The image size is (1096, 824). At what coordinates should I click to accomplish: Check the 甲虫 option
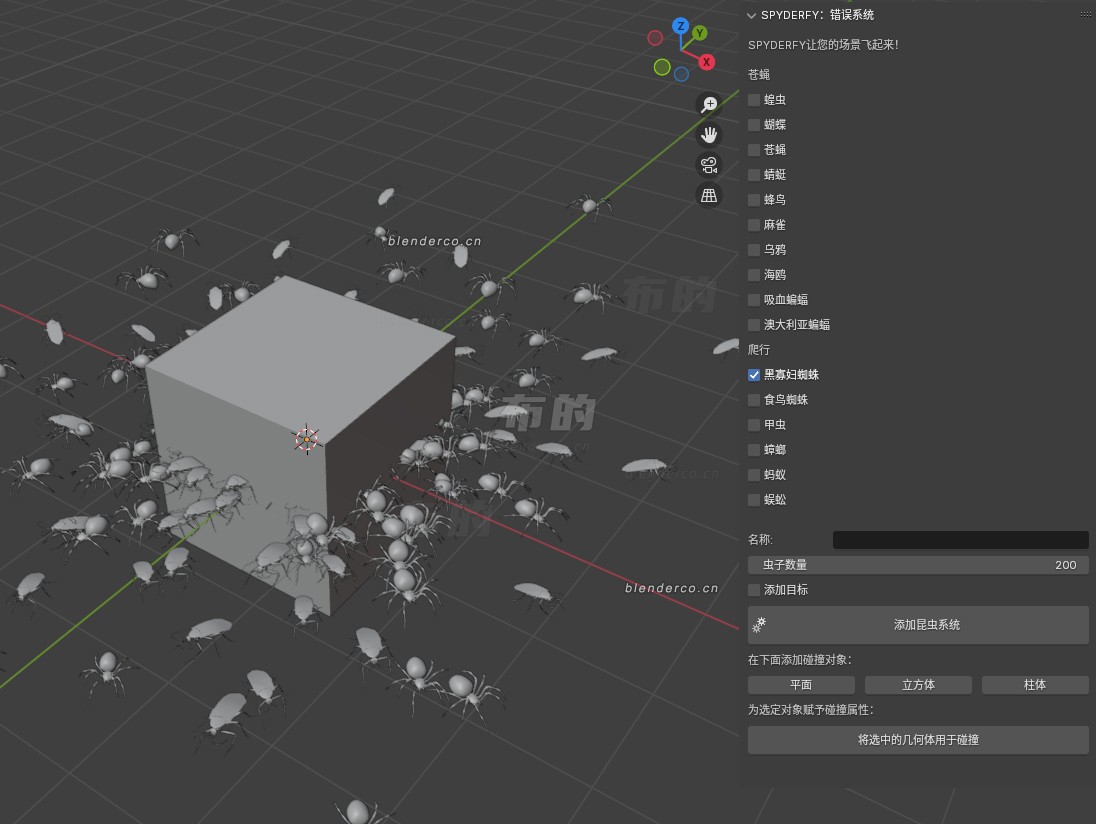[x=754, y=425]
